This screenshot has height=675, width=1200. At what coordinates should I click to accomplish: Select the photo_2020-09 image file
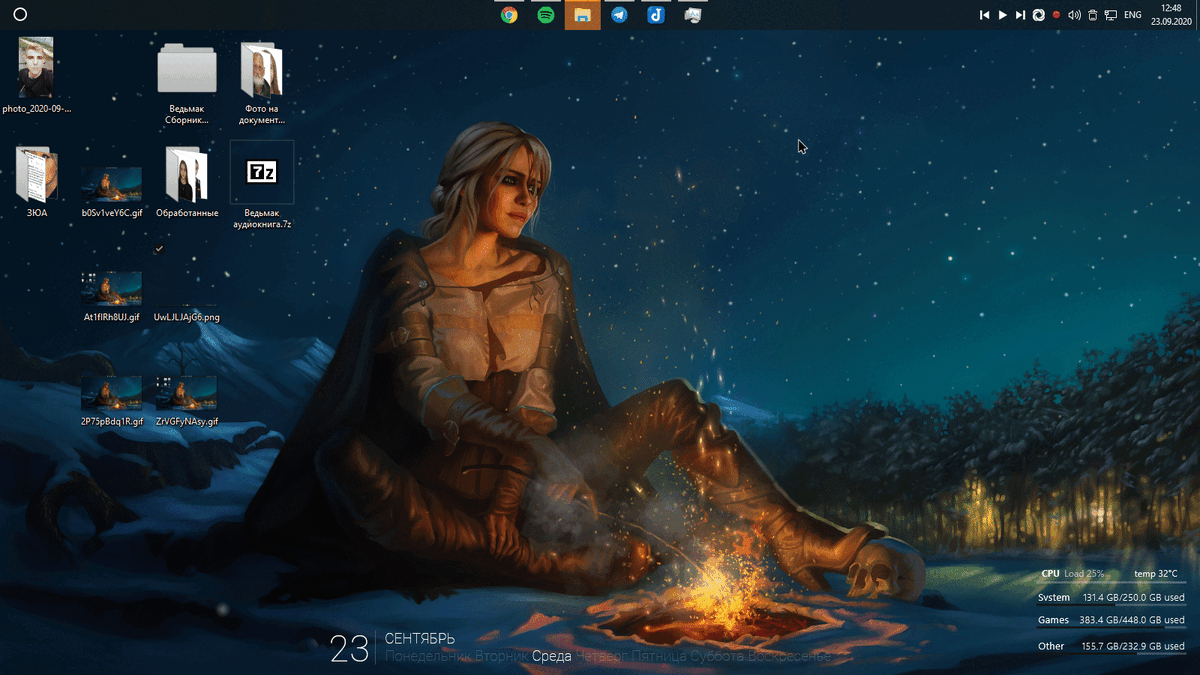(x=37, y=76)
